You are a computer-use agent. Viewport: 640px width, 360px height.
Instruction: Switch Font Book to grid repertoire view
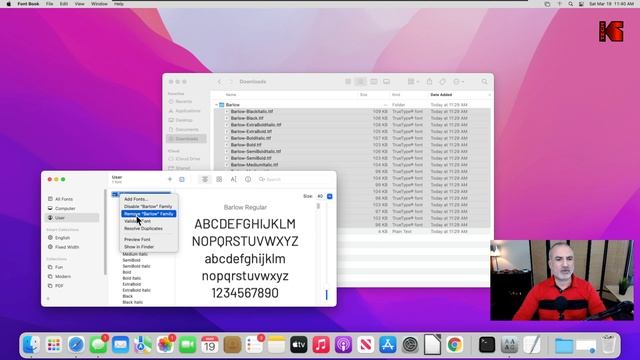pos(219,179)
